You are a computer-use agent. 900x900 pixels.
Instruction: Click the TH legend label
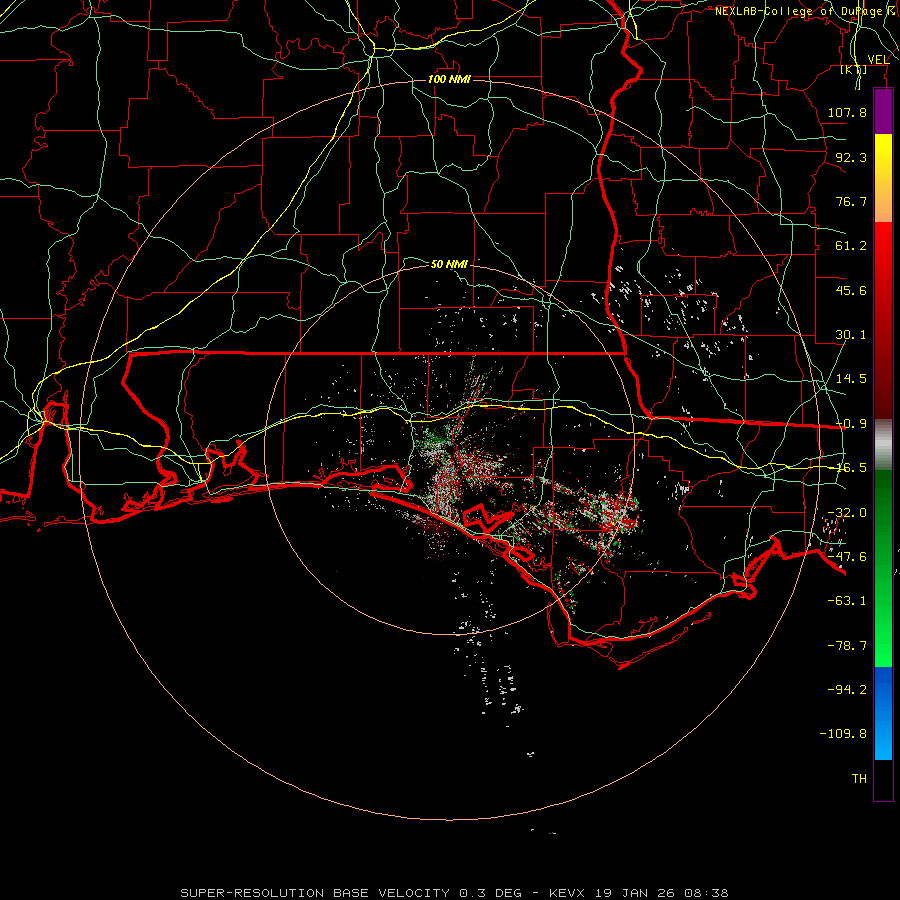point(859,779)
